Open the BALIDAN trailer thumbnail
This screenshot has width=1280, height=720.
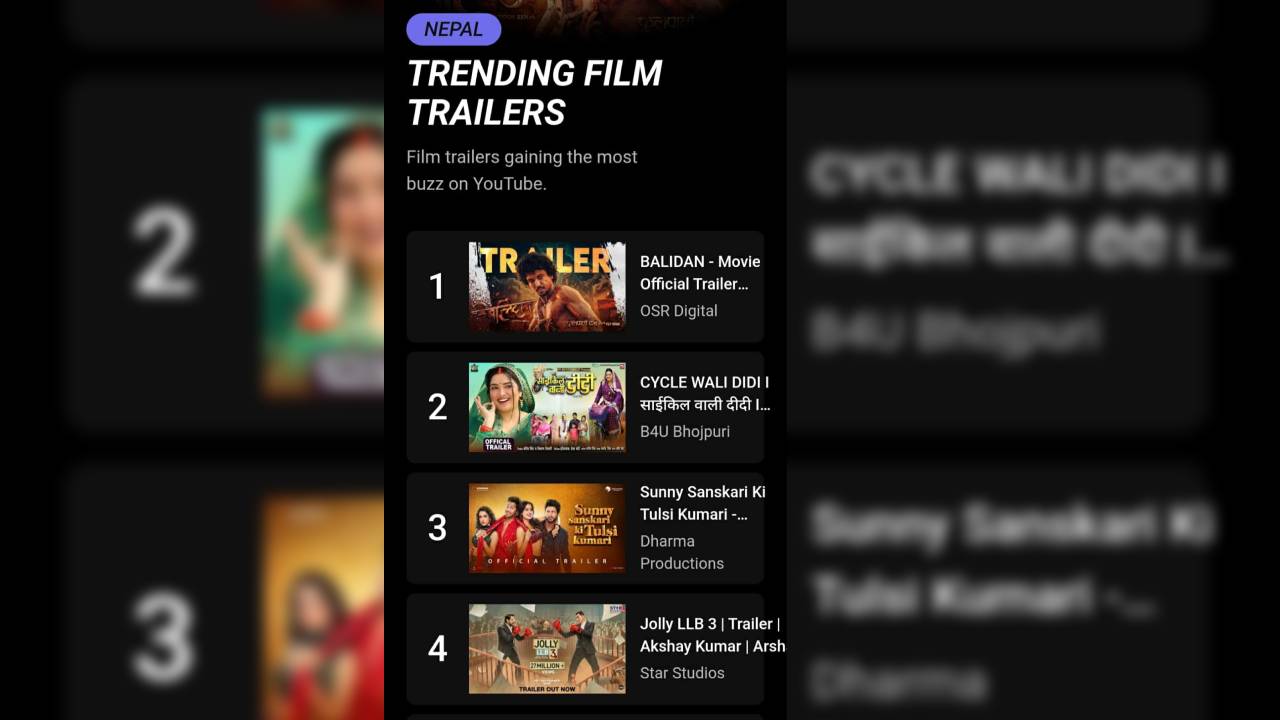point(547,286)
